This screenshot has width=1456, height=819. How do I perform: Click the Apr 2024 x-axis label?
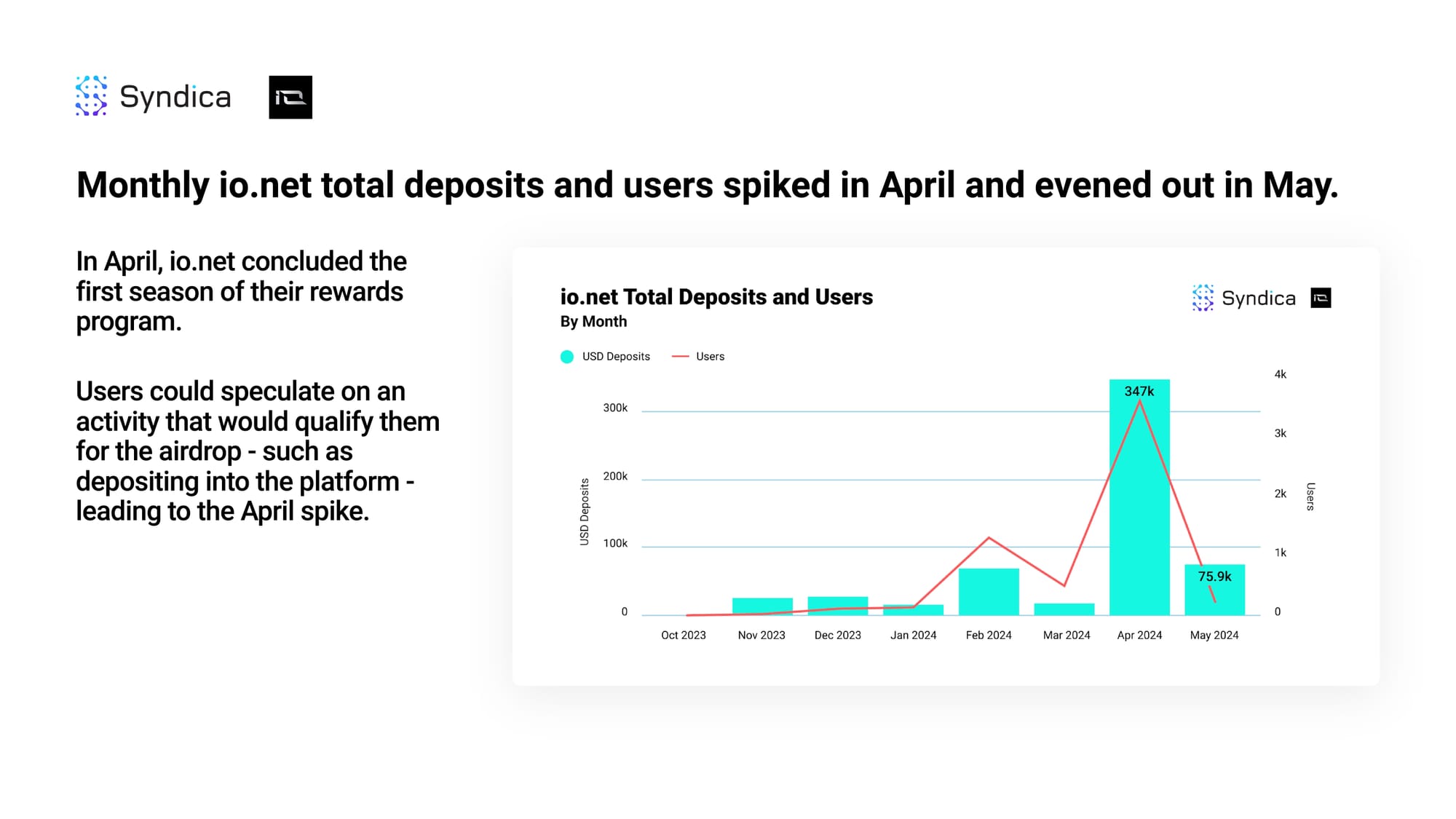(1139, 636)
